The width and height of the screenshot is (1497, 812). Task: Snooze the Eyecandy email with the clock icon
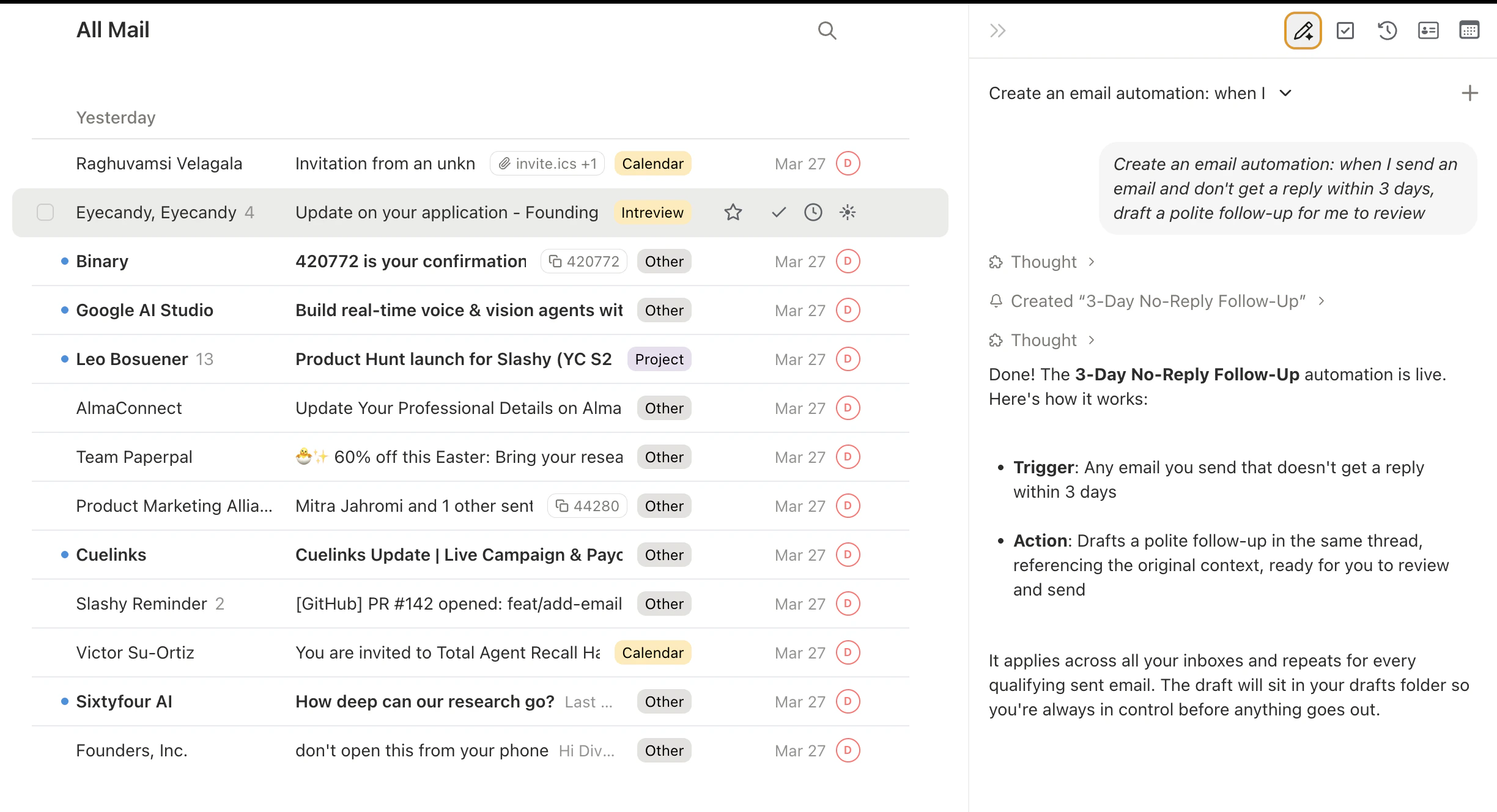(x=813, y=212)
